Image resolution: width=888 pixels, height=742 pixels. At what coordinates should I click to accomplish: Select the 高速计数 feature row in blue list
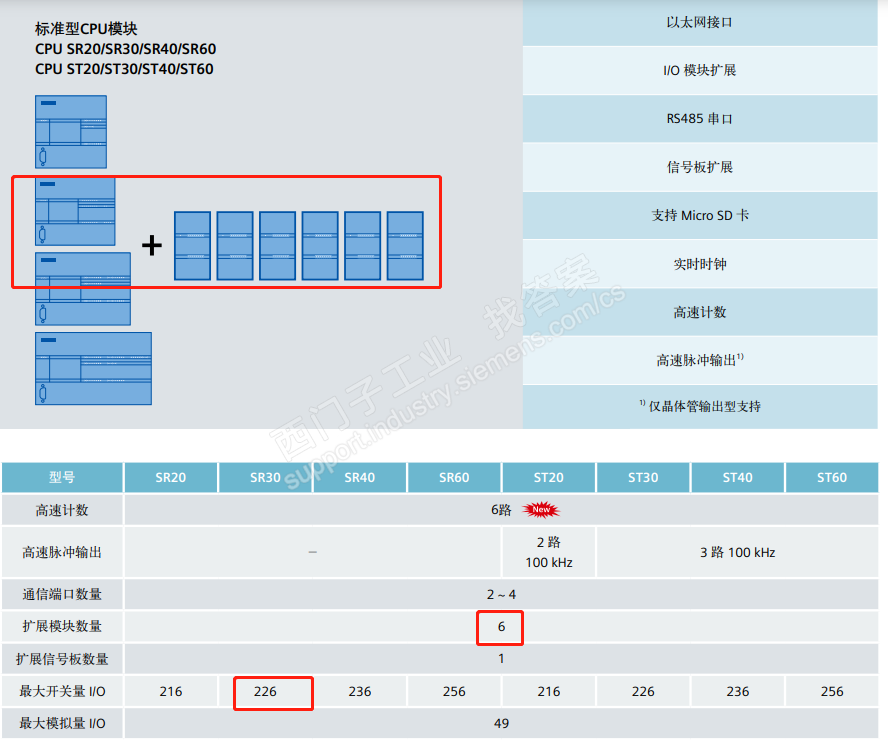pyautogui.click(x=700, y=312)
